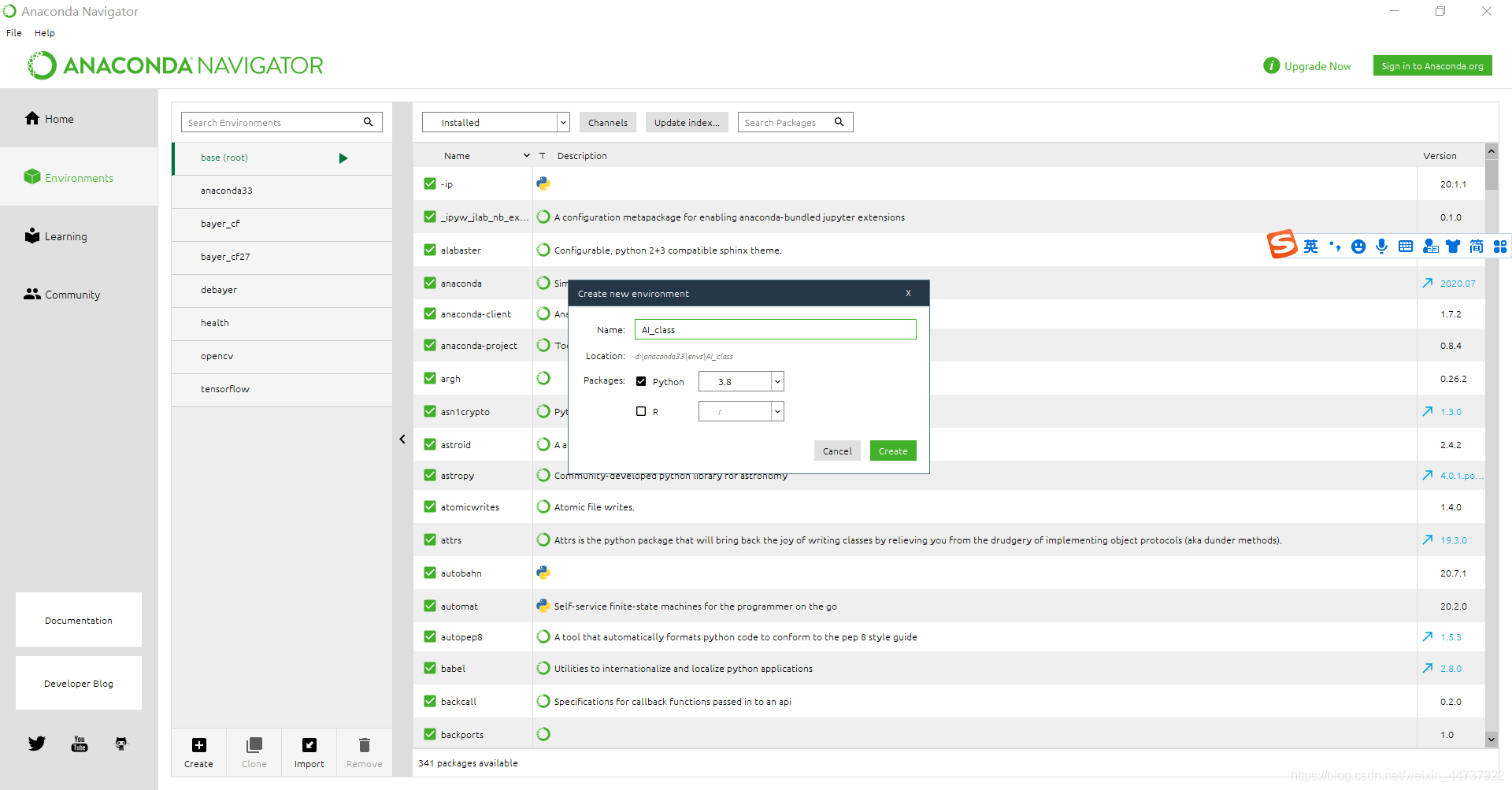Uncheck the autobahn package checkbox
This screenshot has width=1512, height=790.
(x=430, y=573)
